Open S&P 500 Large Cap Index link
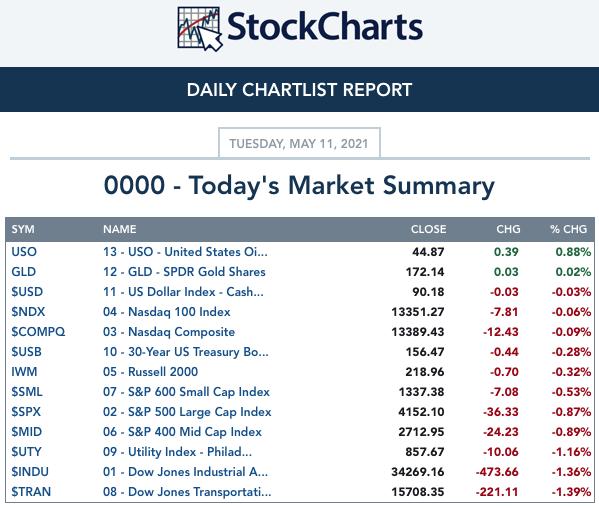The height and width of the screenshot is (508, 599). pos(187,412)
